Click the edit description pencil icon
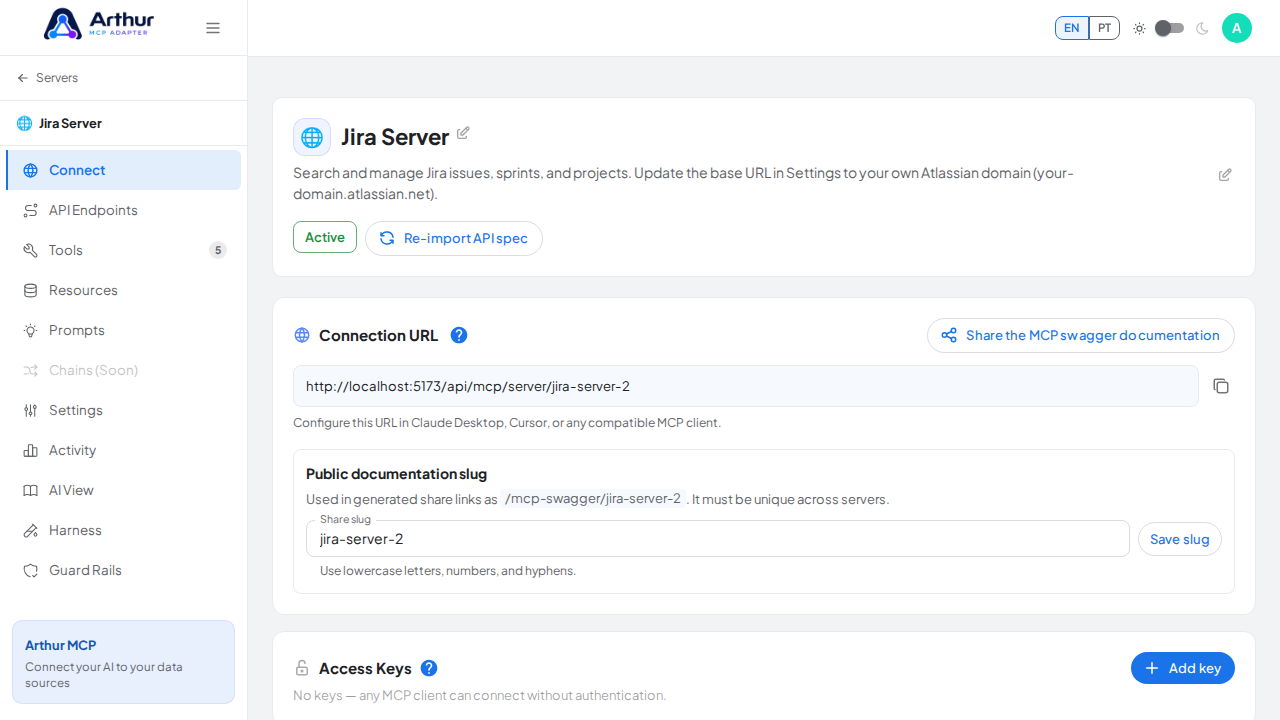Image resolution: width=1280 pixels, height=720 pixels. [x=1225, y=175]
